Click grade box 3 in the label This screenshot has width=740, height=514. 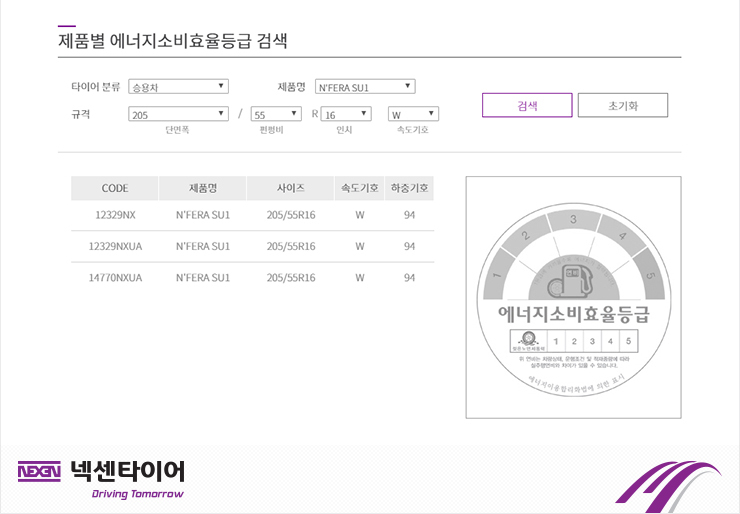(x=592, y=341)
